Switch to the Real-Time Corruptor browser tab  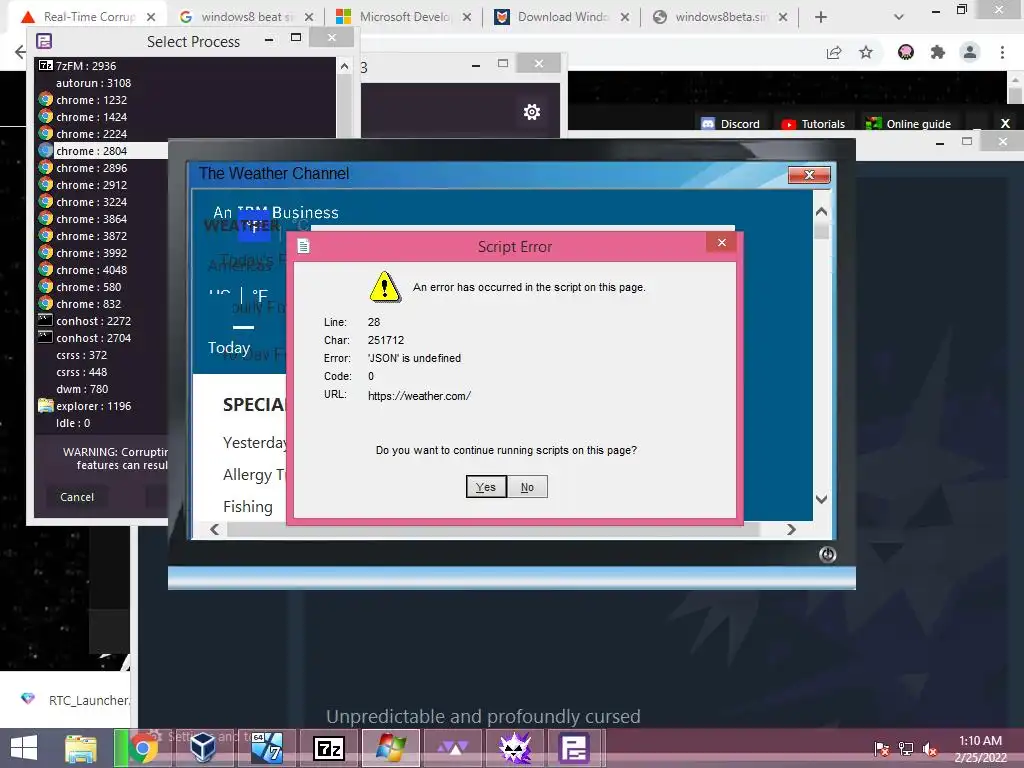tap(89, 17)
